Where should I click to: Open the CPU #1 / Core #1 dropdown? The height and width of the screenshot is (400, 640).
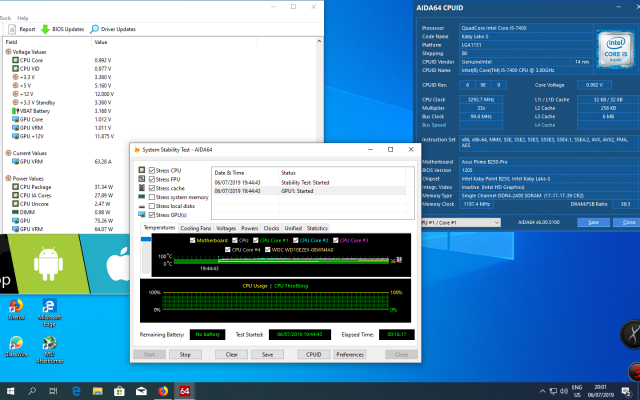(x=460, y=222)
